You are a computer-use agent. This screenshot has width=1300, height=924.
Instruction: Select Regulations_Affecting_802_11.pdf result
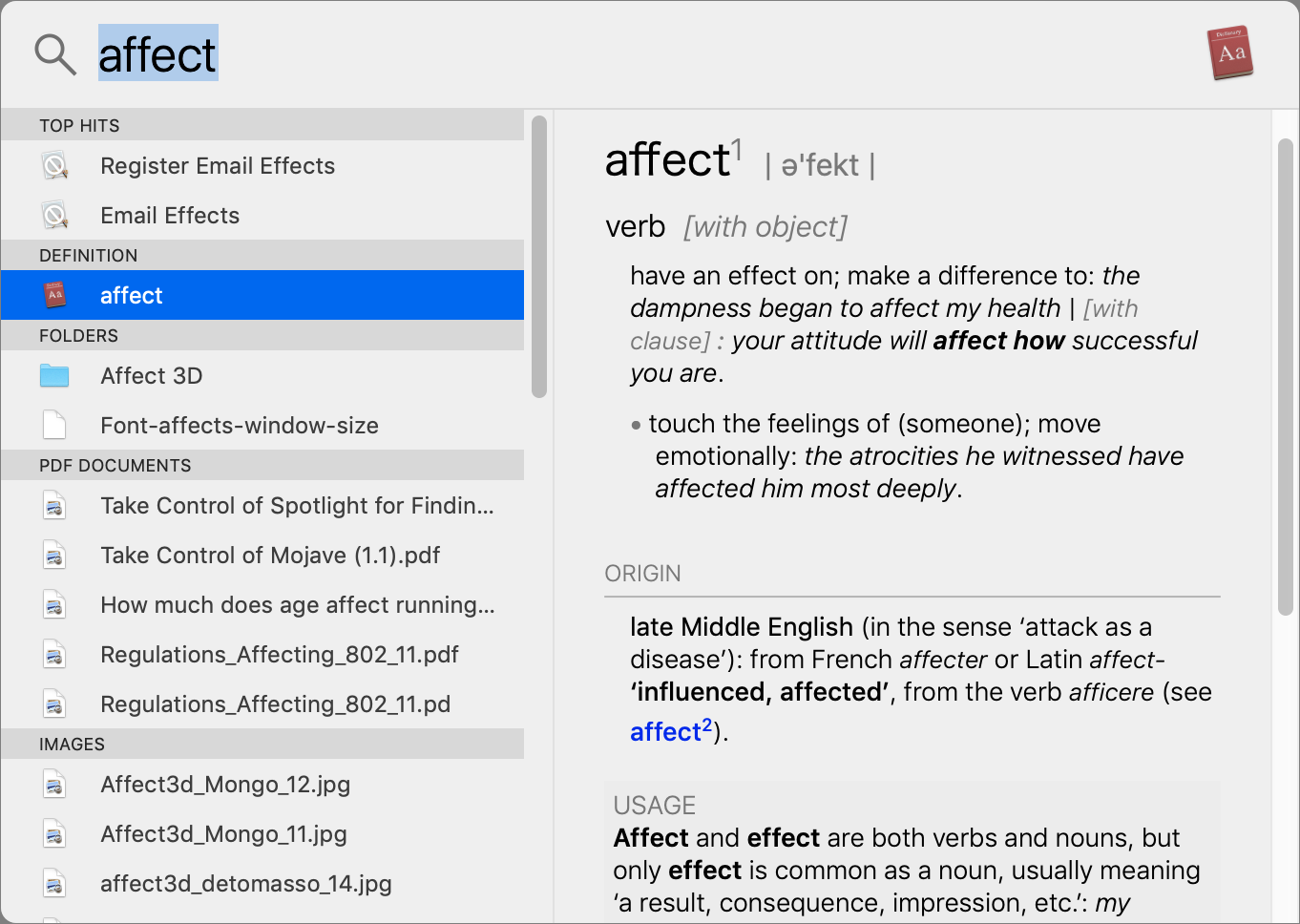click(262, 654)
